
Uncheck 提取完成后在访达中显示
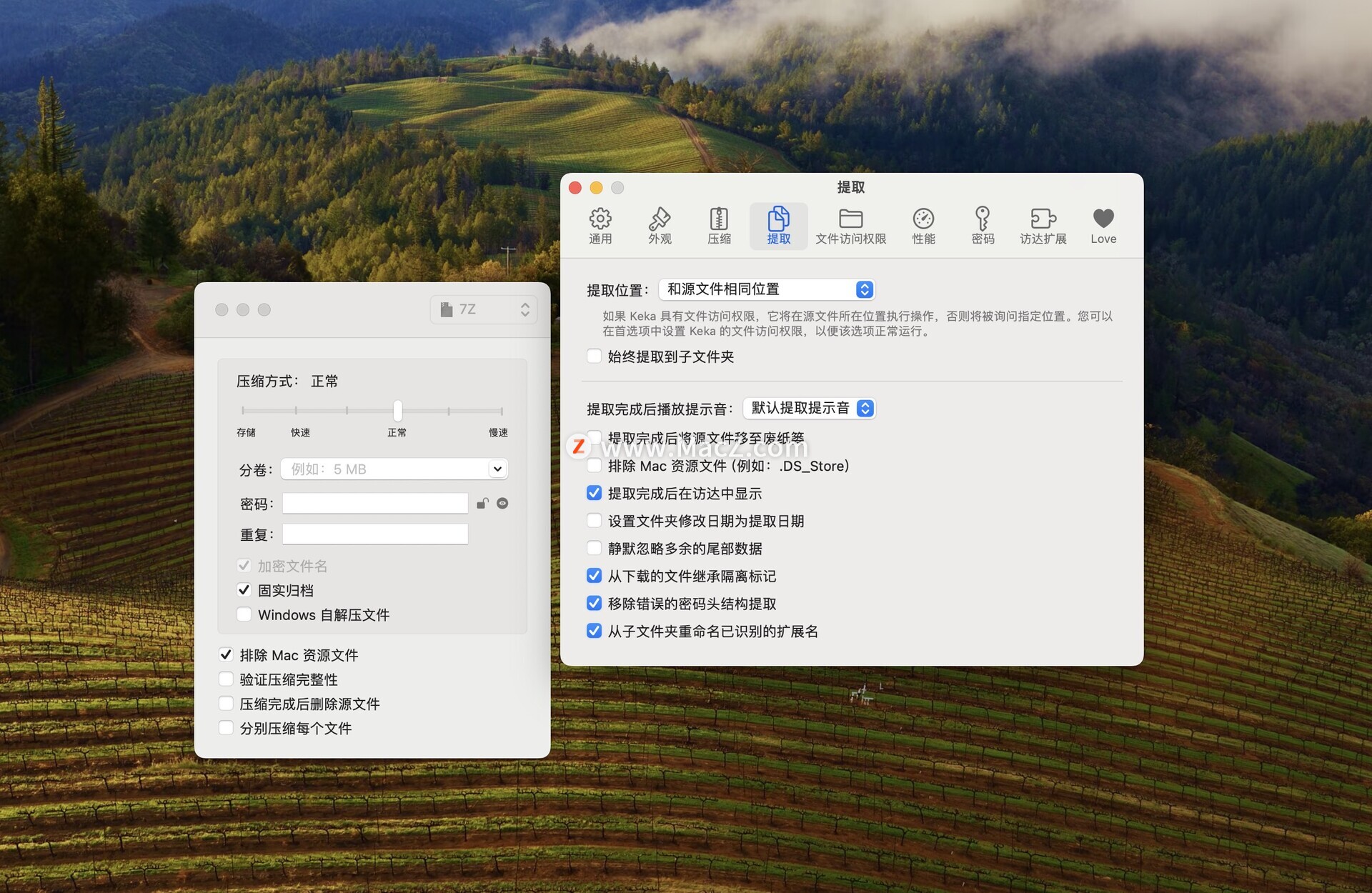[x=594, y=493]
